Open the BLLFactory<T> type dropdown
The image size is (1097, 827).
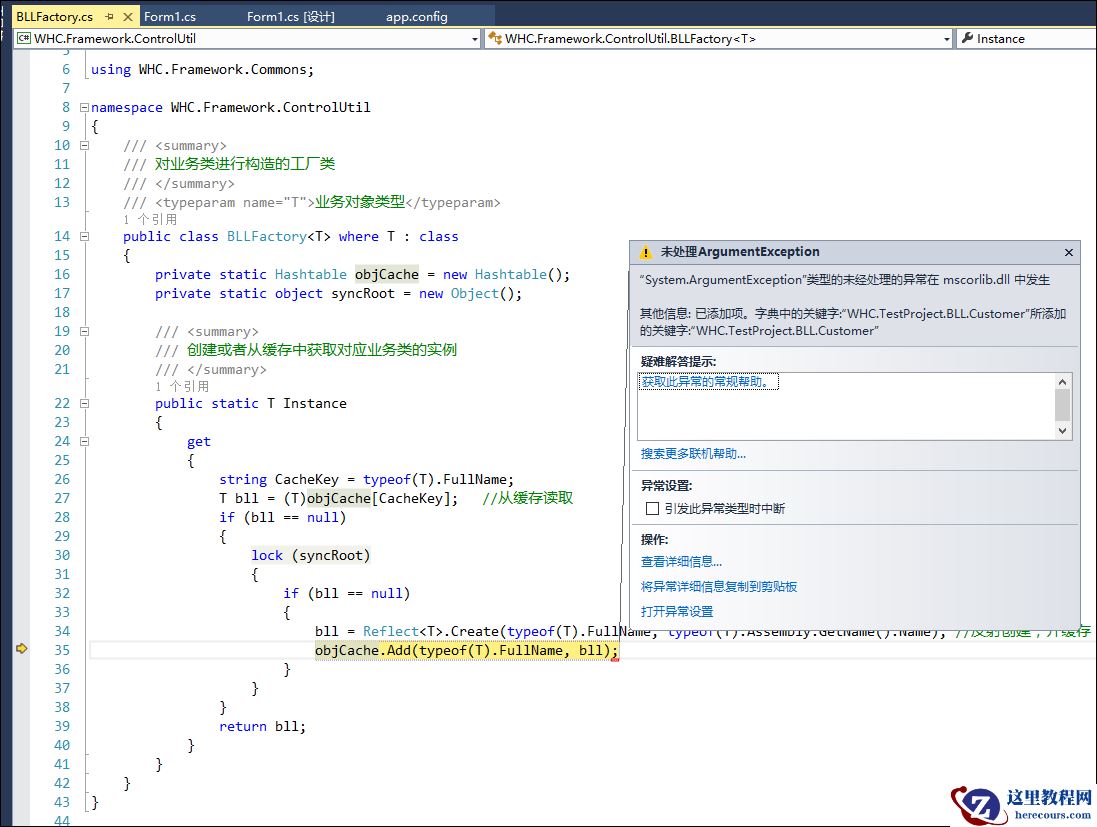click(x=946, y=39)
